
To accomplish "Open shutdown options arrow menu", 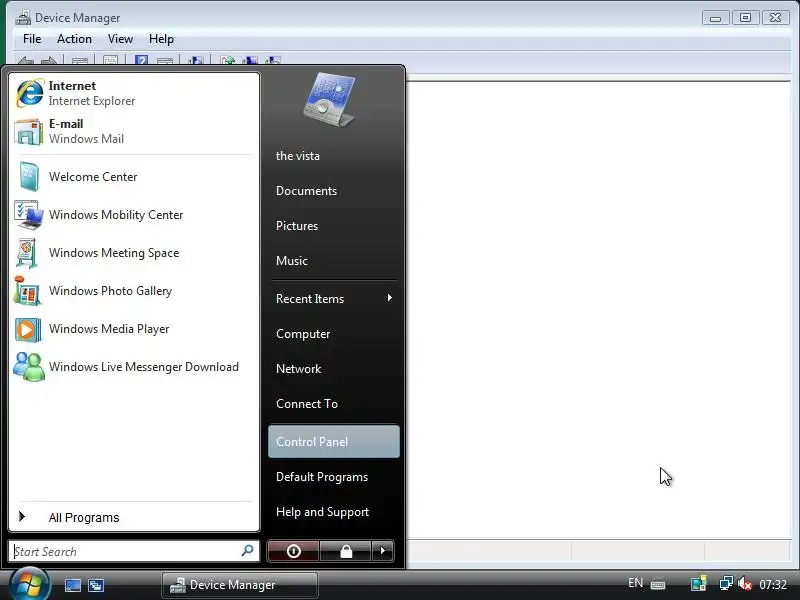I will pyautogui.click(x=383, y=551).
